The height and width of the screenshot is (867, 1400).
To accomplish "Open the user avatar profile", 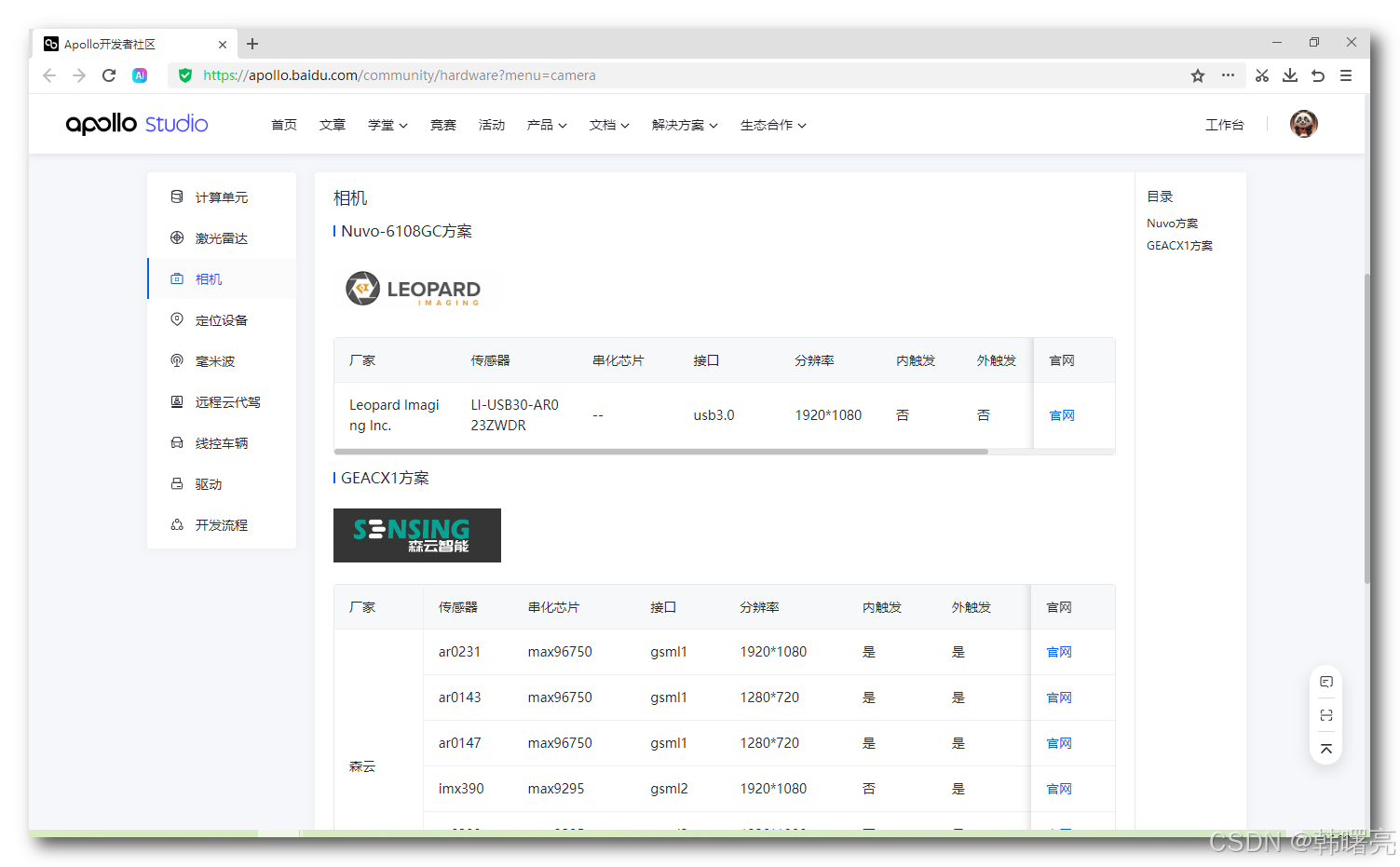I will [x=1304, y=124].
